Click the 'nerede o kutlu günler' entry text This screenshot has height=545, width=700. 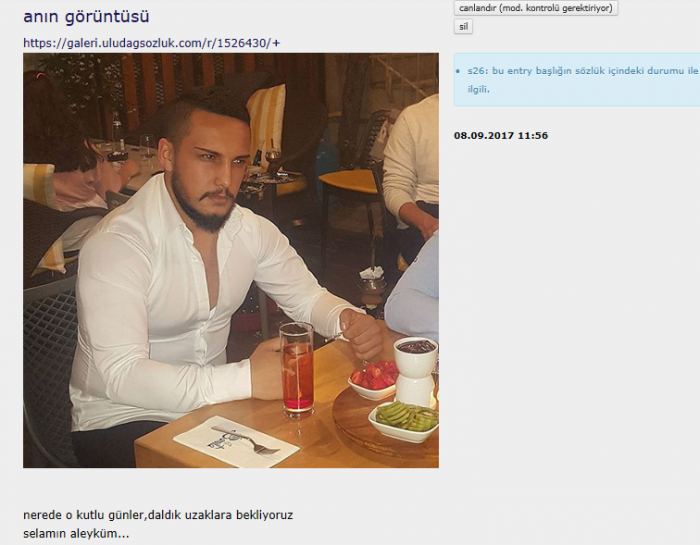83,515
